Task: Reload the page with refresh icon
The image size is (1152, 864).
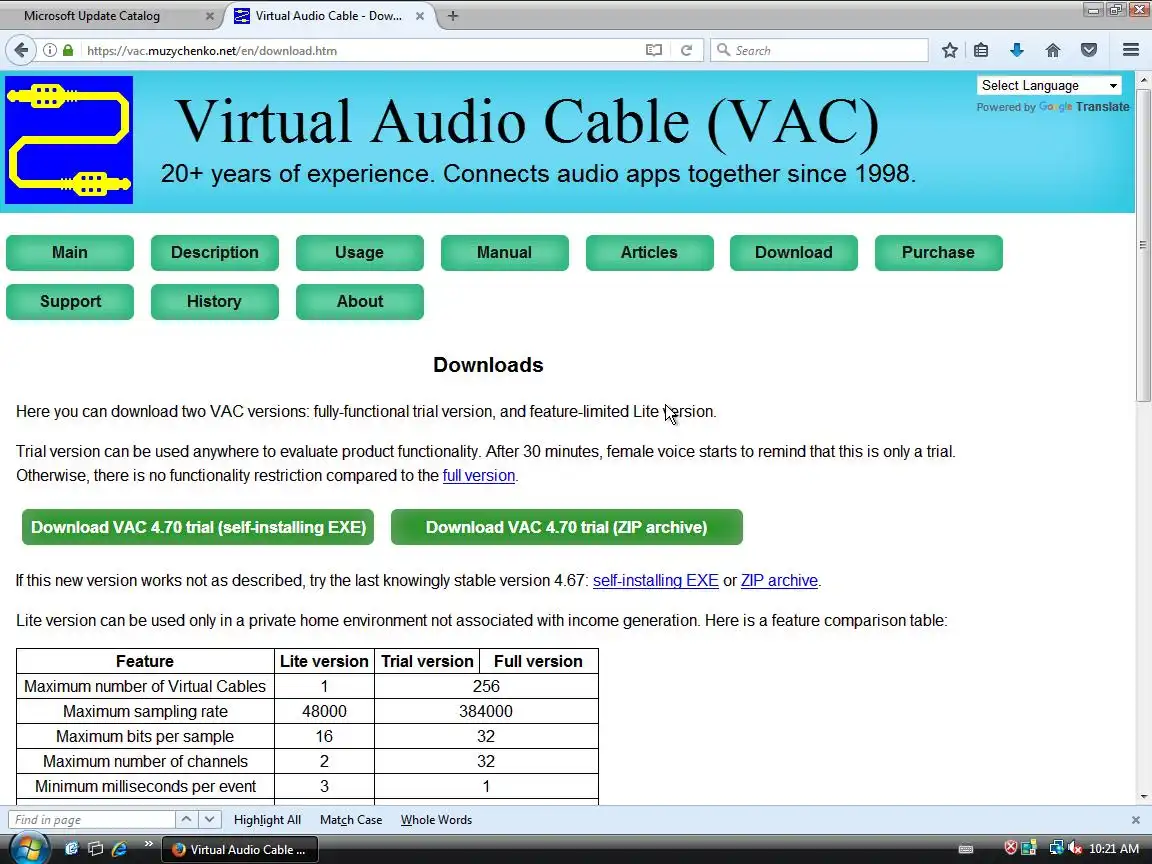Action: 686,50
